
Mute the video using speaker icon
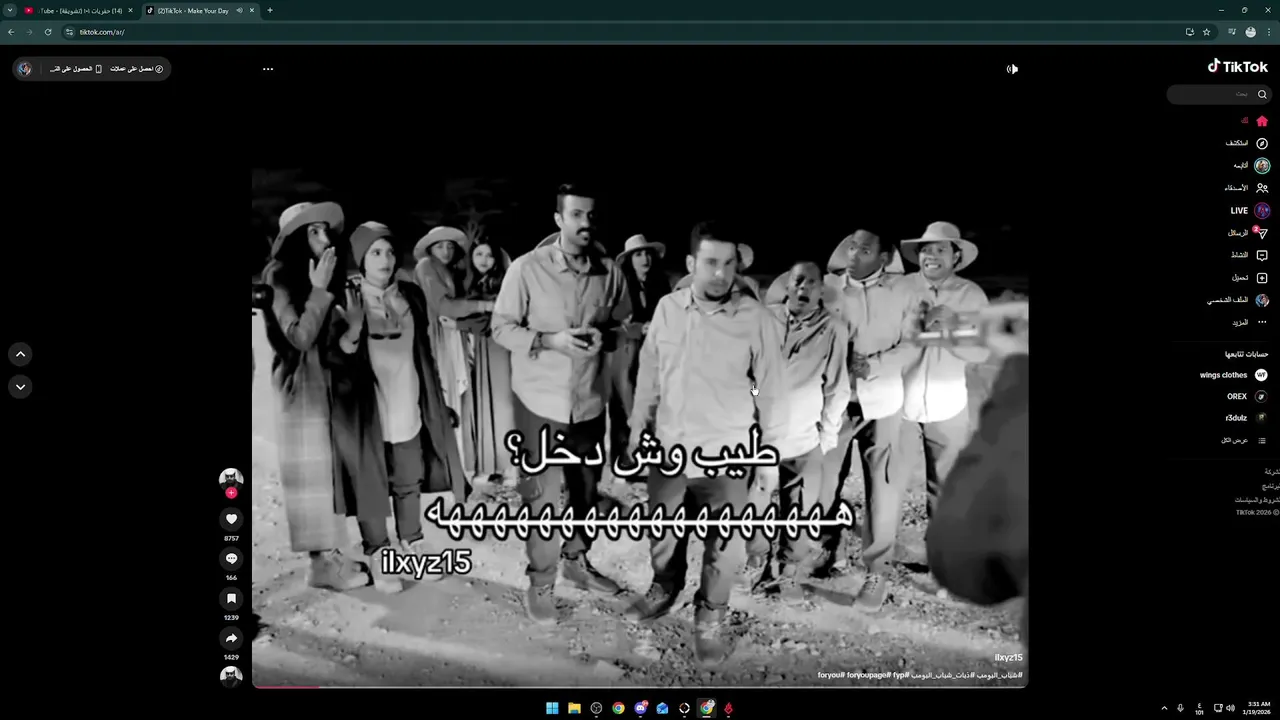1012,69
